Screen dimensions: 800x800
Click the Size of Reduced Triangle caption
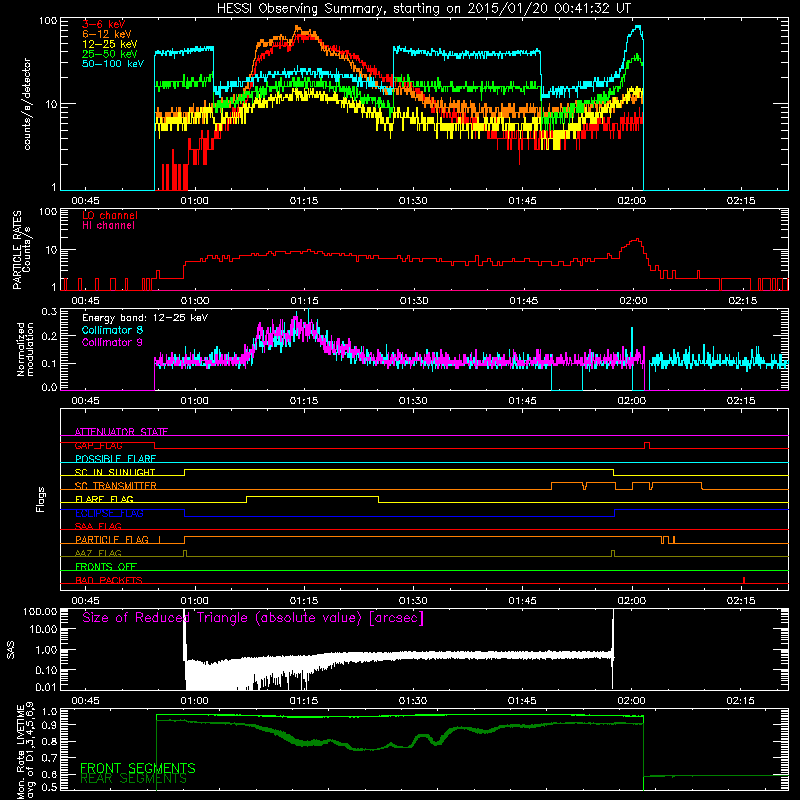pyautogui.click(x=253, y=618)
